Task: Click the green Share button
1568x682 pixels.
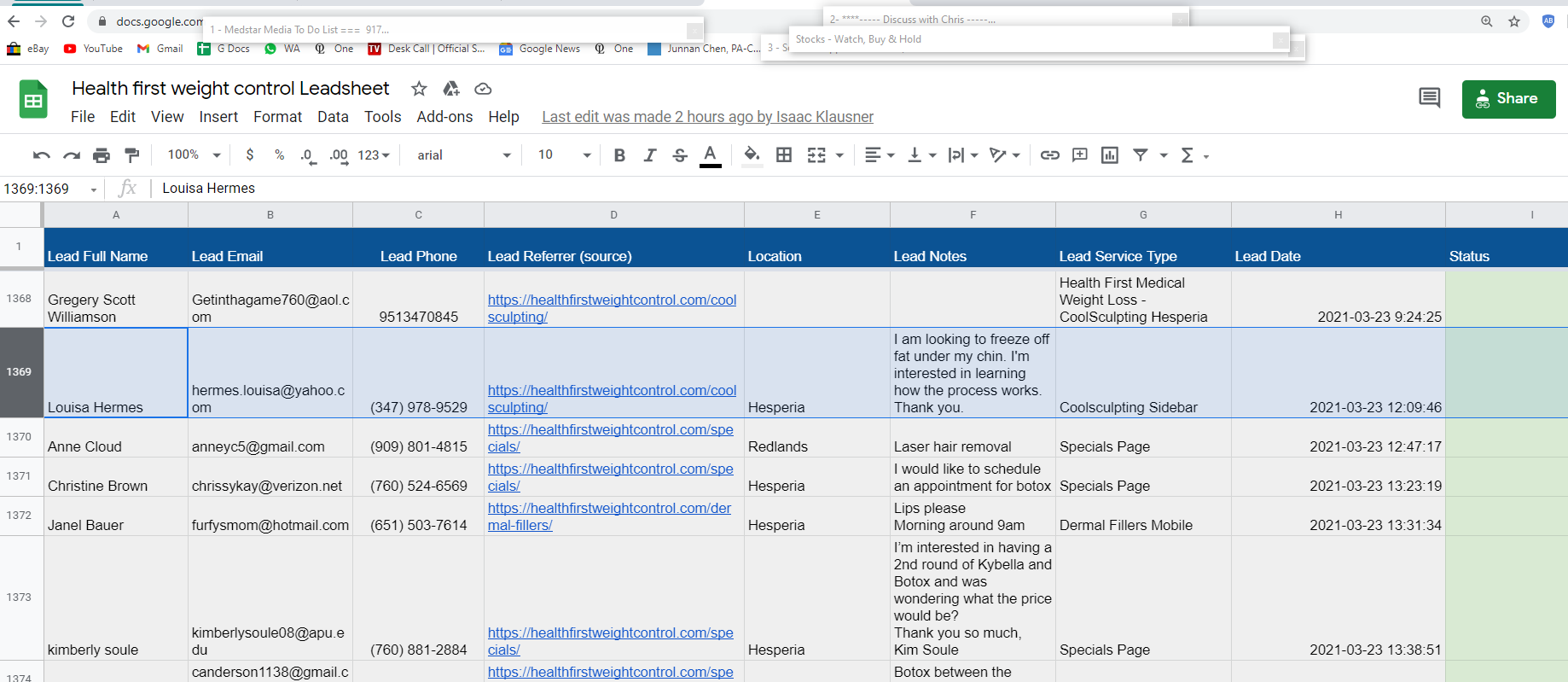Action: pyautogui.click(x=1508, y=99)
